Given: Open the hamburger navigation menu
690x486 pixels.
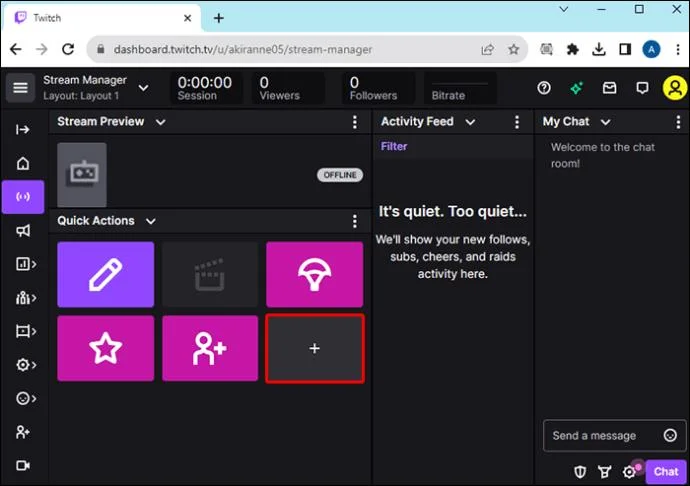Looking at the screenshot, I should coord(20,88).
